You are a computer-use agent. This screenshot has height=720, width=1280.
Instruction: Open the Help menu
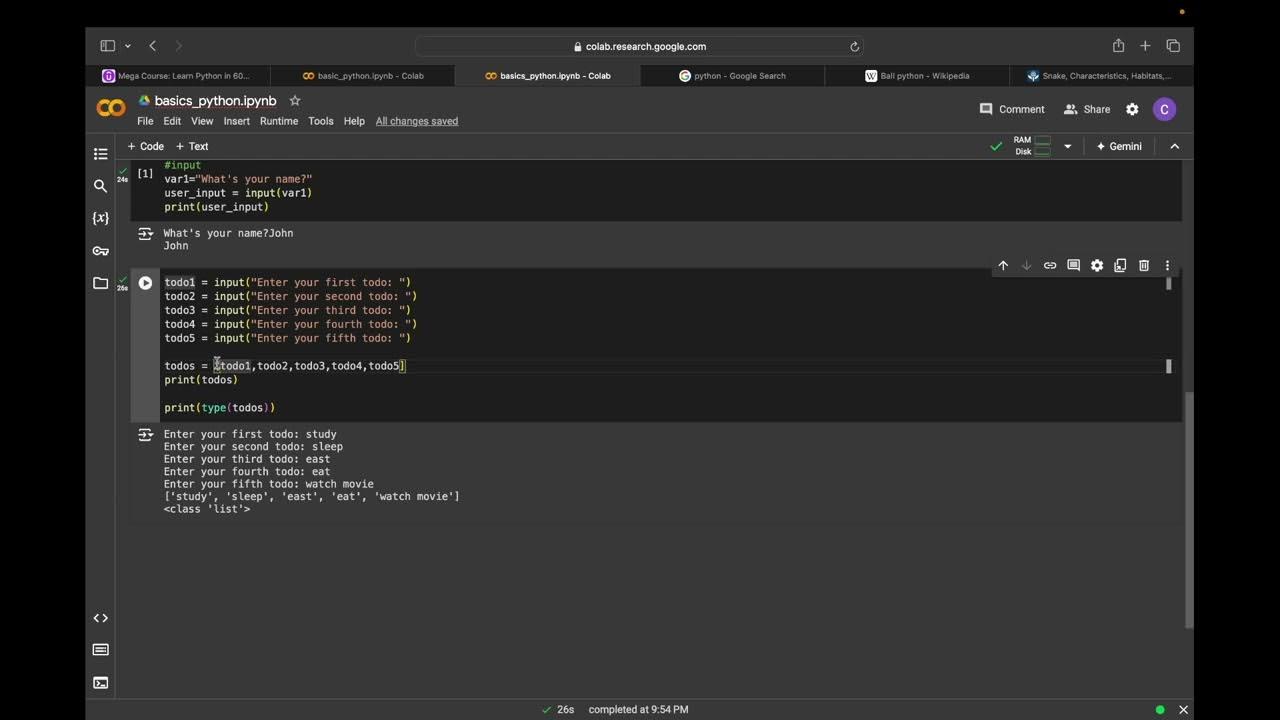coord(354,121)
